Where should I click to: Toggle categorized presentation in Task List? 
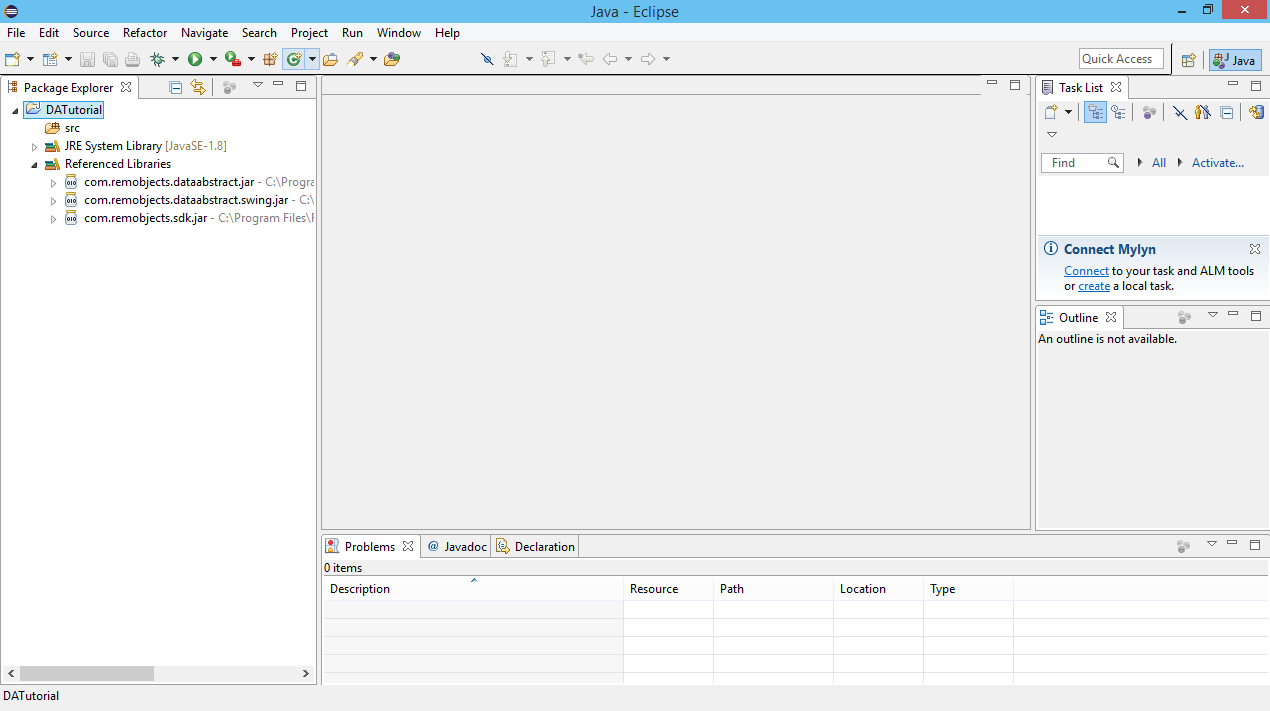coord(1095,112)
